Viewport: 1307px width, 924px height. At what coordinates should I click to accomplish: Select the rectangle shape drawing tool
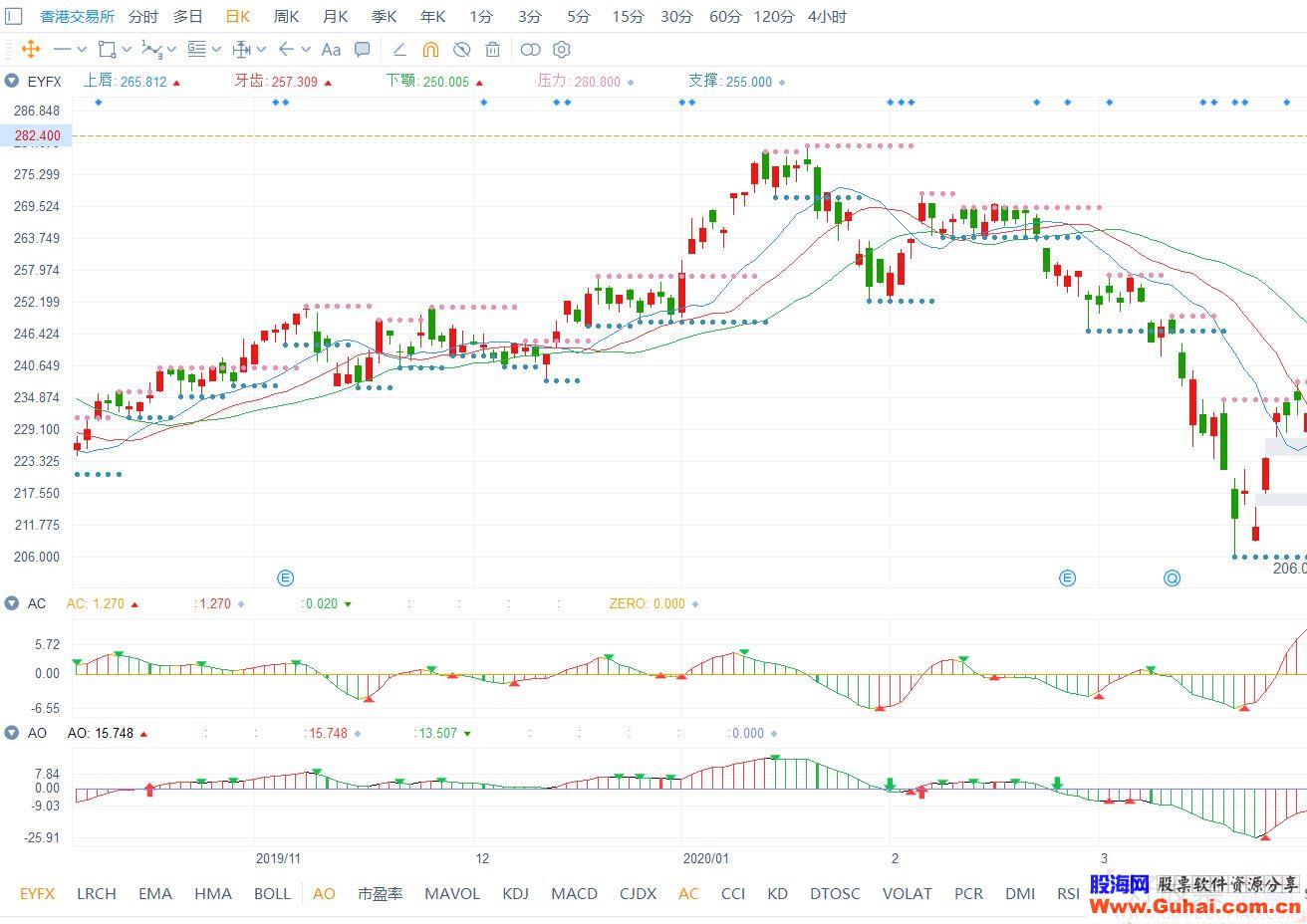tap(107, 49)
